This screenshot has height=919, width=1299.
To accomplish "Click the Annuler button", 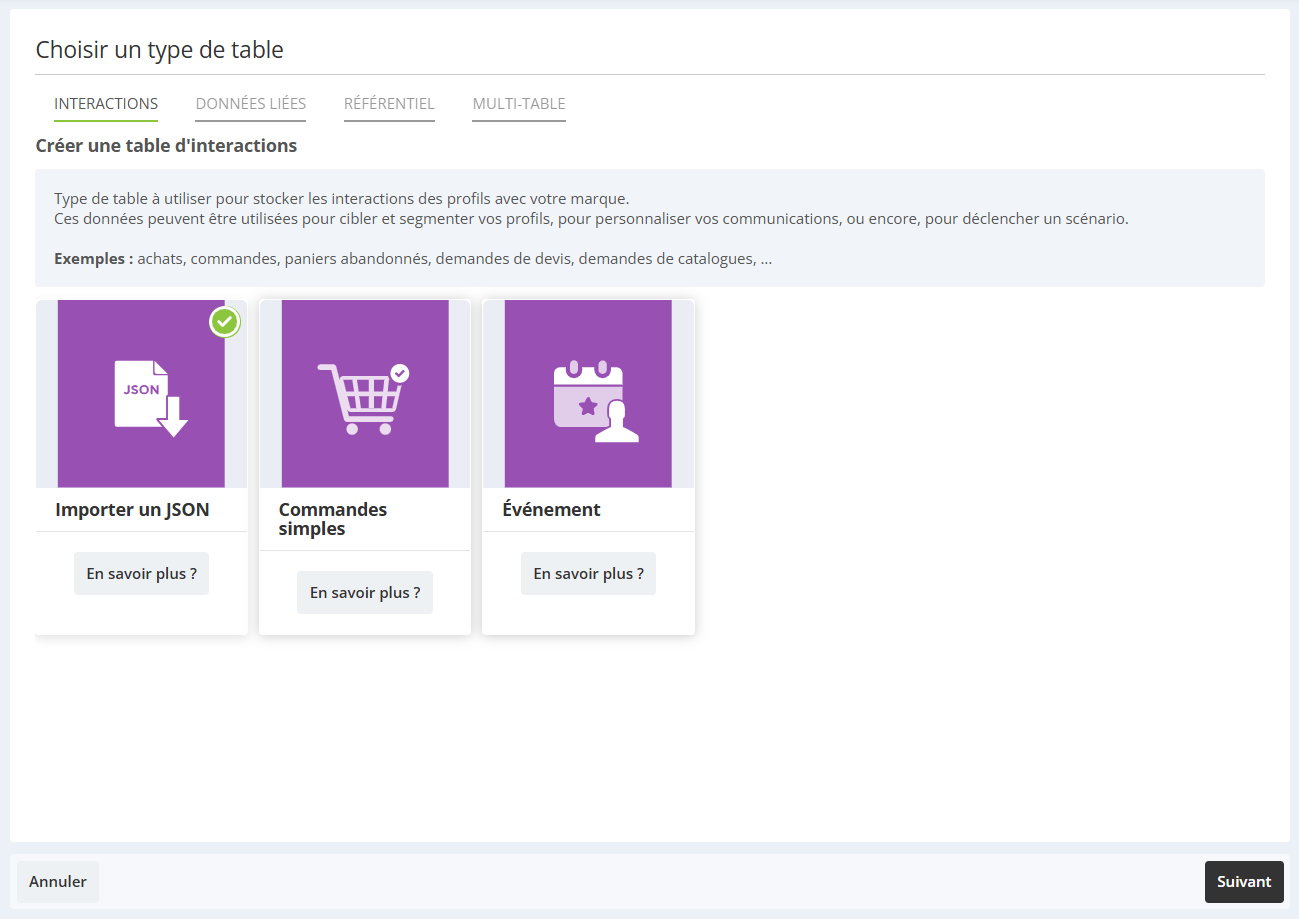I will 58,882.
